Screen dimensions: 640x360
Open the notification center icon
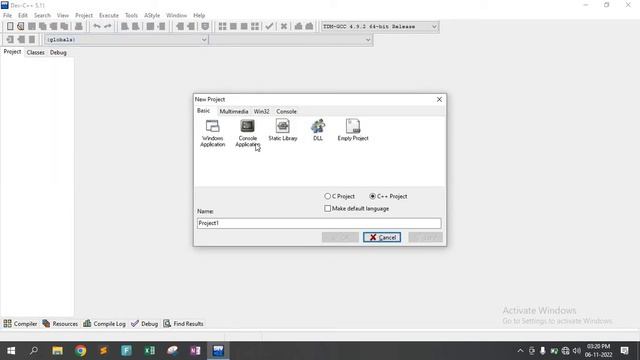(624, 351)
